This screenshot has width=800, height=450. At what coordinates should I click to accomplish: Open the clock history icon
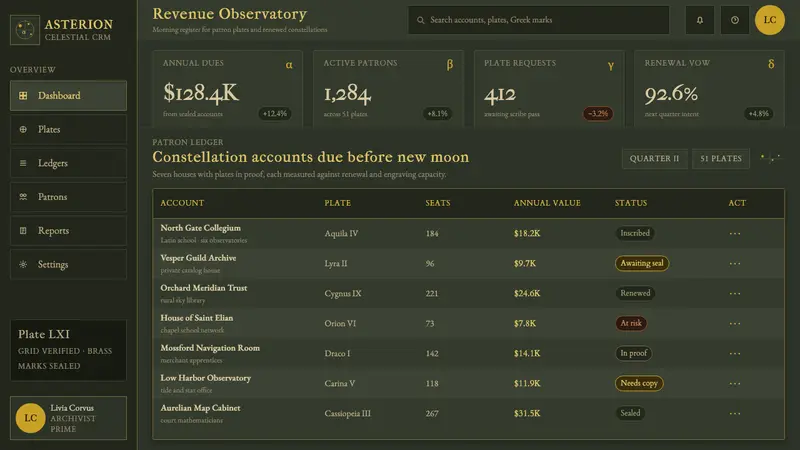(x=735, y=20)
